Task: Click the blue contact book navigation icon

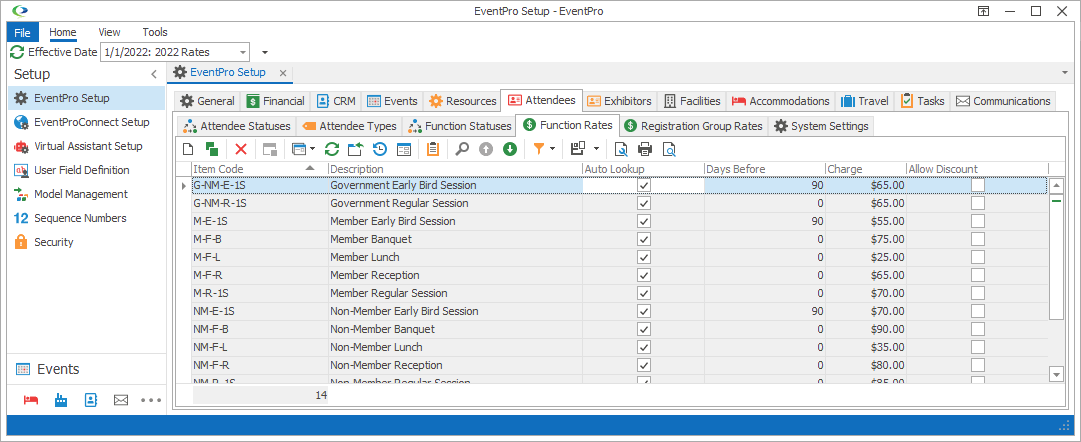Action: pyautogui.click(x=91, y=399)
